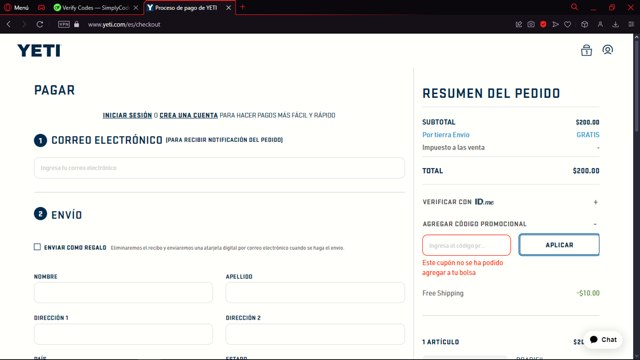Open the shopping bag cart icon
The height and width of the screenshot is (360, 640).
(586, 50)
